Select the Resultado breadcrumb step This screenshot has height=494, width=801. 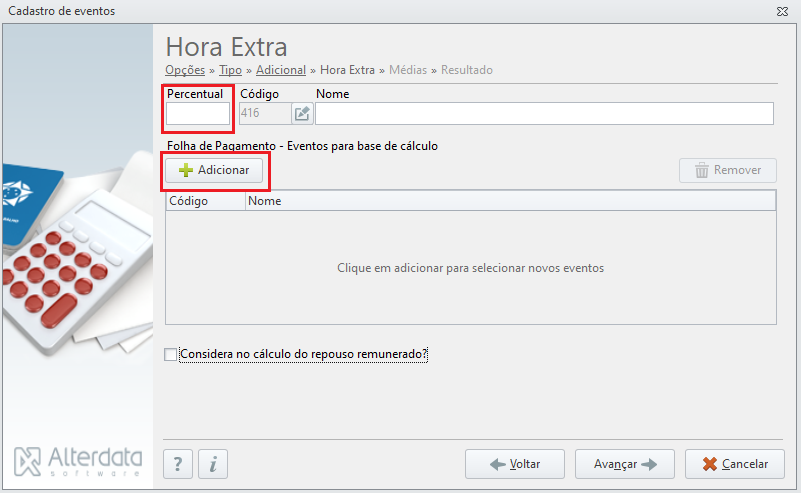[x=467, y=70]
